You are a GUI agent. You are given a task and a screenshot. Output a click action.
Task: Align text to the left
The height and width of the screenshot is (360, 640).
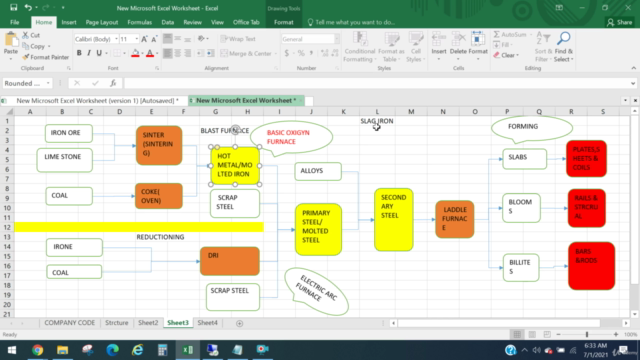click(x=167, y=53)
